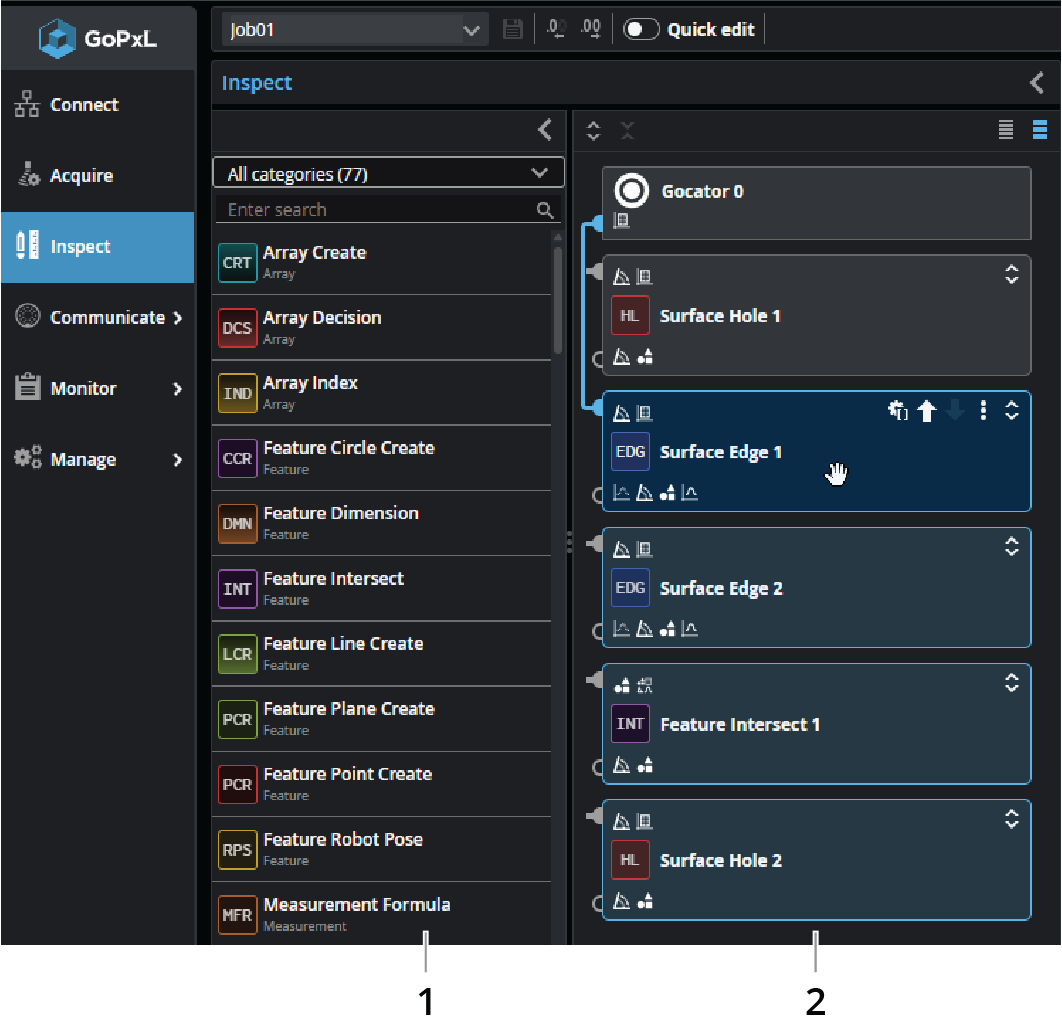Image resolution: width=1062 pixels, height=1026 pixels.
Task: Collapse the Inspect panel with top-right chevron
Action: point(1037,83)
